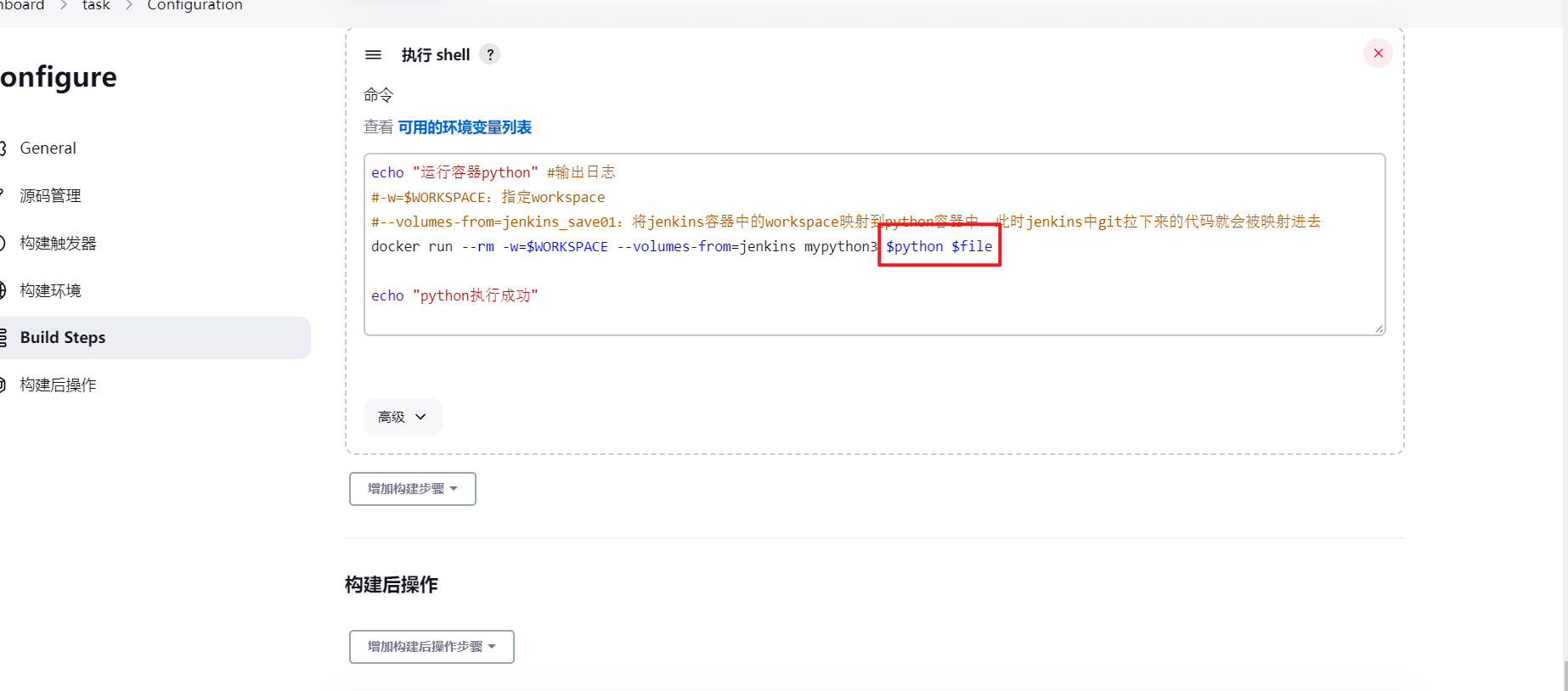Open task breadcrumb link
This screenshot has width=1568, height=691.
(x=96, y=5)
